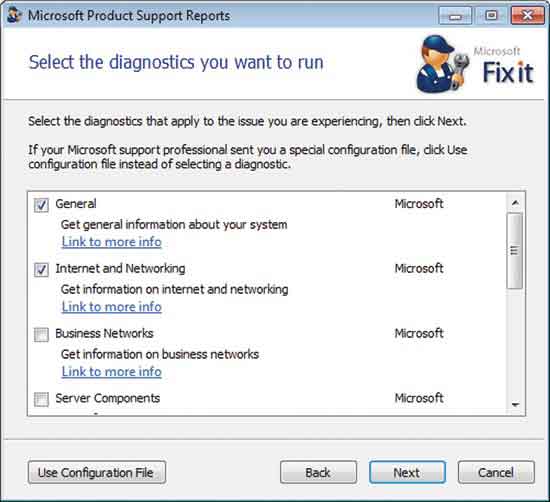Open Internet and Networking's more info link

[x=112, y=307]
